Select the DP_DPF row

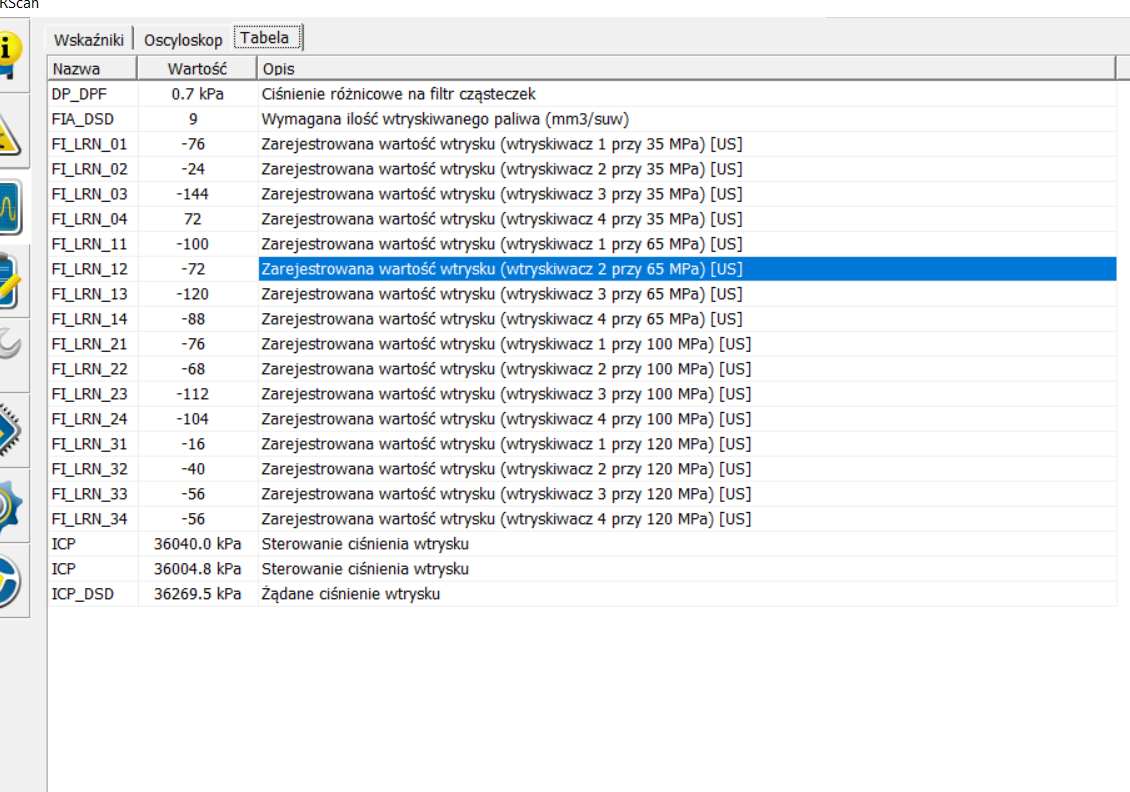(90, 94)
